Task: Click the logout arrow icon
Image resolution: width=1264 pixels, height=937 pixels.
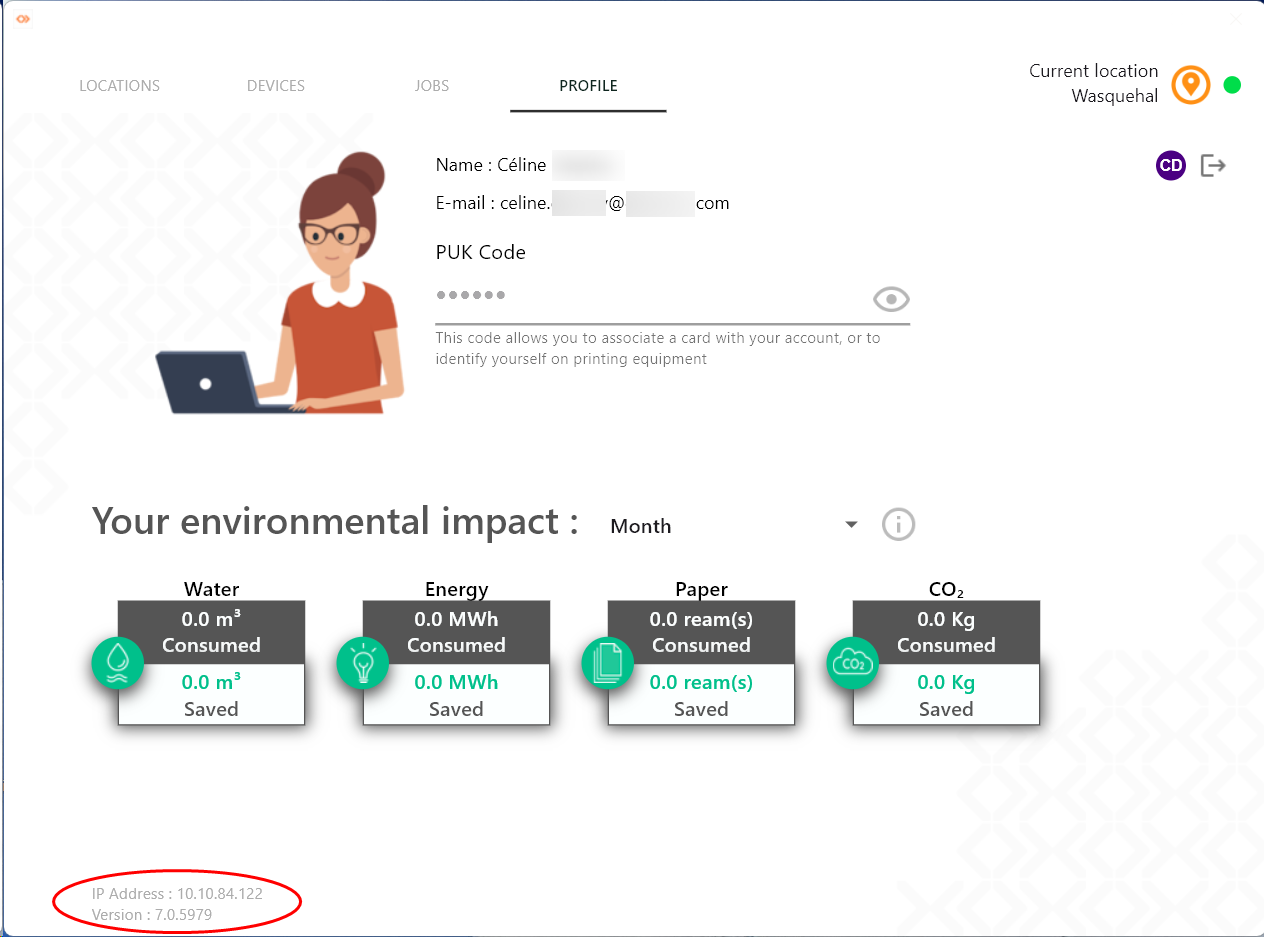Action: (1213, 166)
